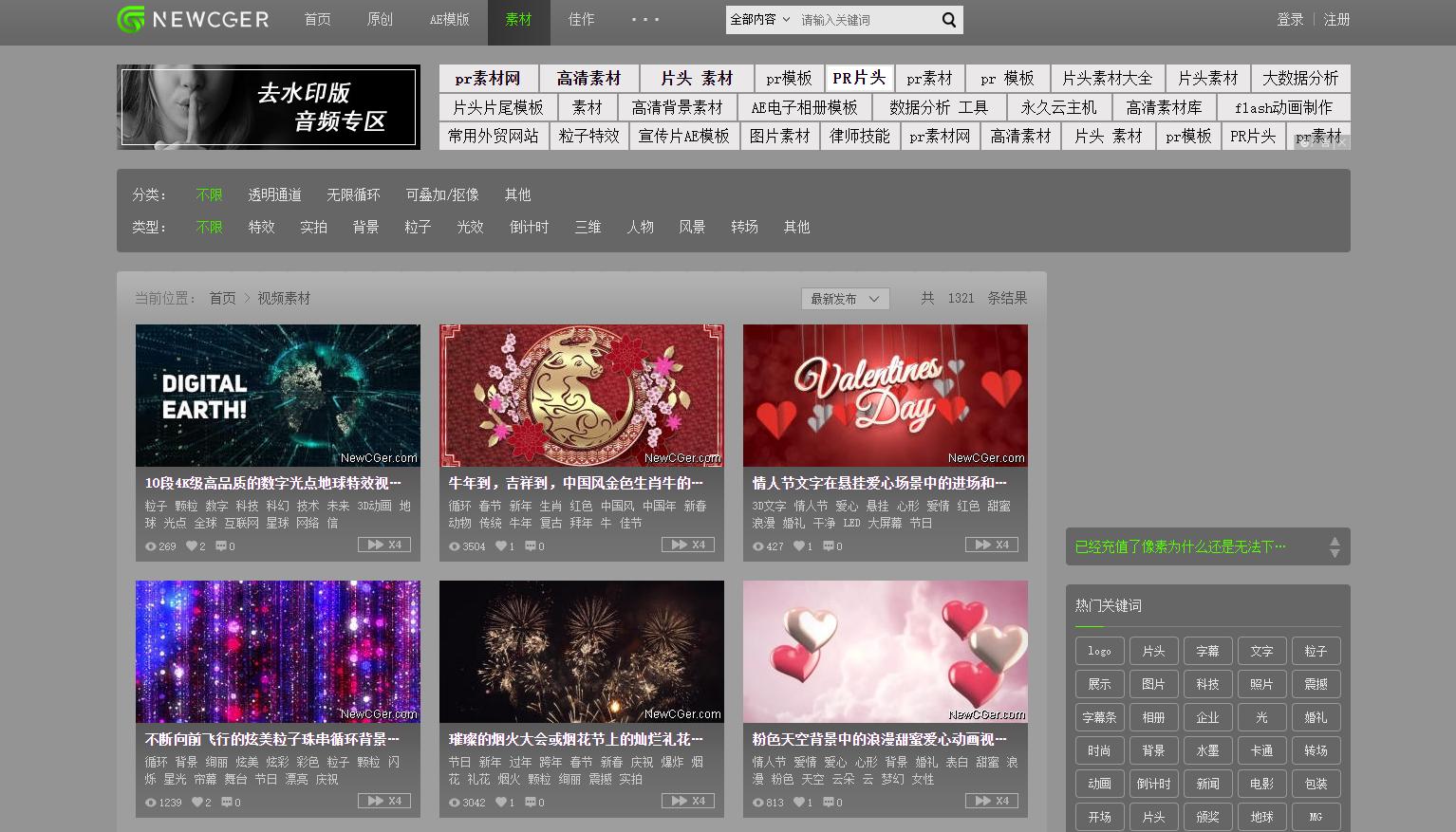The width and height of the screenshot is (1456, 832).
Task: Open the 首页 menu item
Action: tap(318, 20)
